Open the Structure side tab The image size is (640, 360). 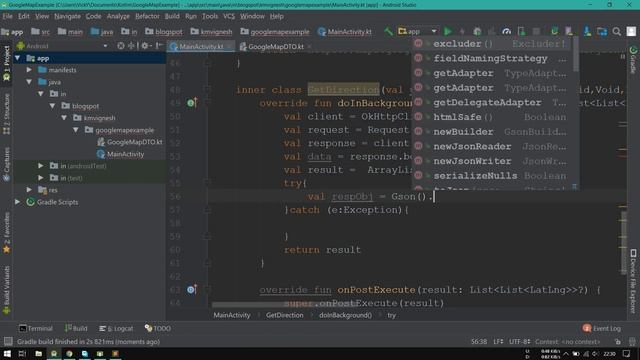(x=6, y=114)
